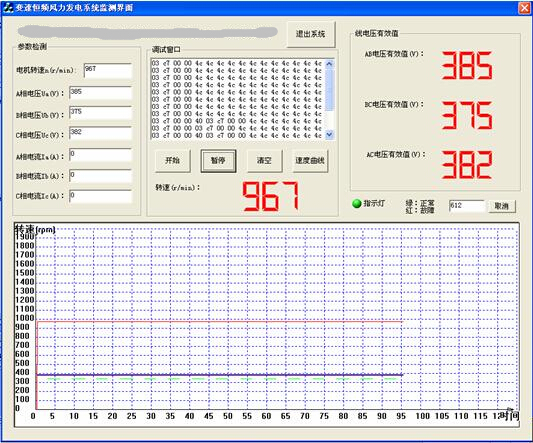Click the 调试窗口 group label
The image size is (533, 443).
(166, 50)
